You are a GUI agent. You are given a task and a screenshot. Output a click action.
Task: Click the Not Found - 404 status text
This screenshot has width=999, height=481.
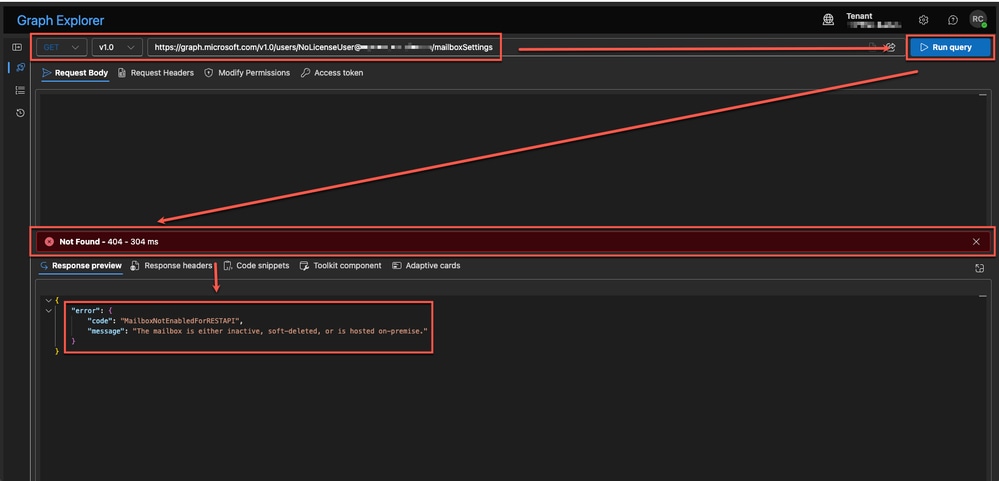(109, 241)
